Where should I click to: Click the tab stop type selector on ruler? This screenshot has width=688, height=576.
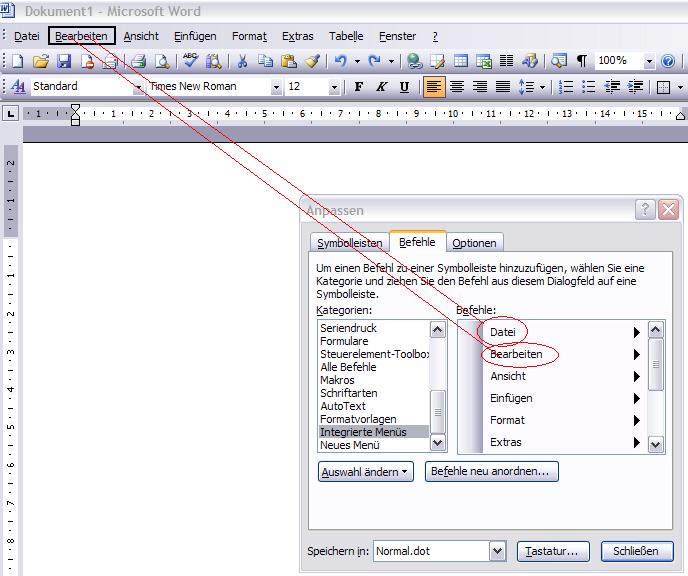pos(11,114)
